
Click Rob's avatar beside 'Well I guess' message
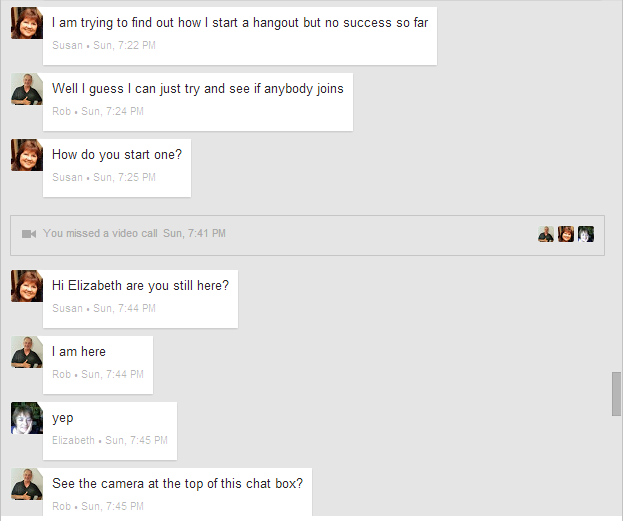pos(26,89)
